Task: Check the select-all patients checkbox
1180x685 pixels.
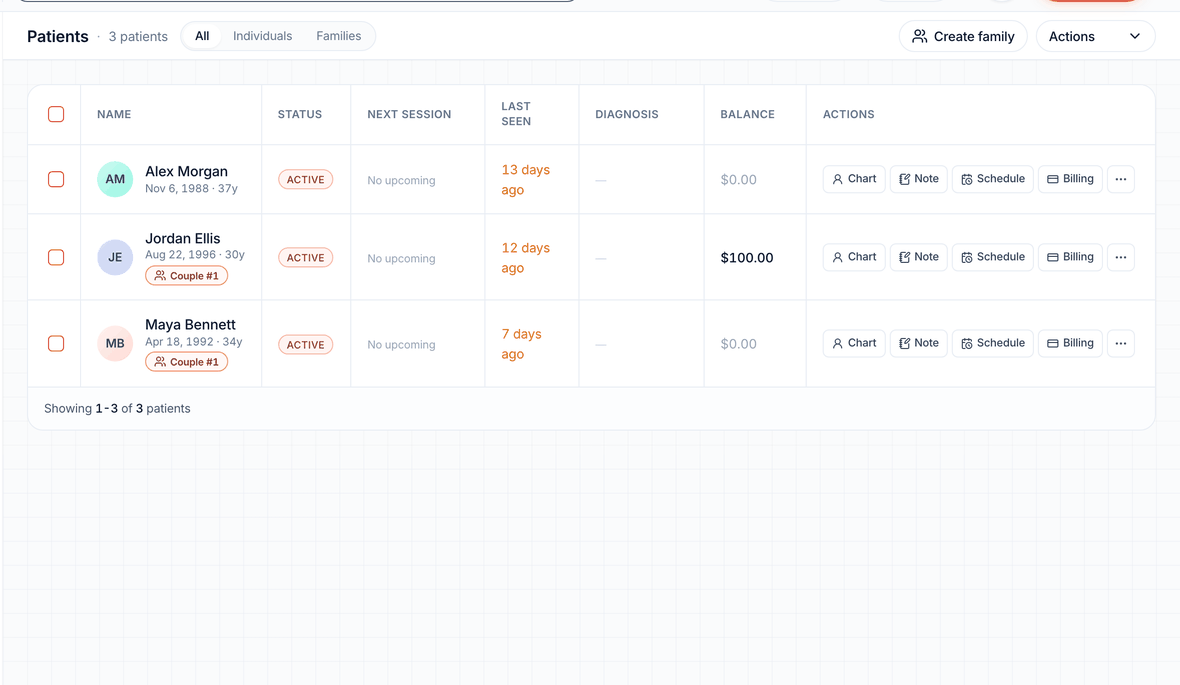Action: [x=56, y=114]
